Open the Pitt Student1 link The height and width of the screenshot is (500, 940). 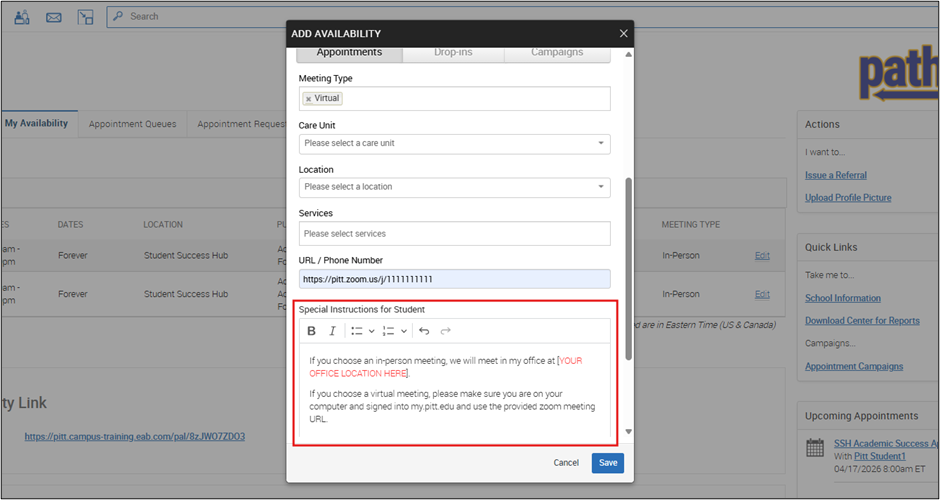coord(879,456)
